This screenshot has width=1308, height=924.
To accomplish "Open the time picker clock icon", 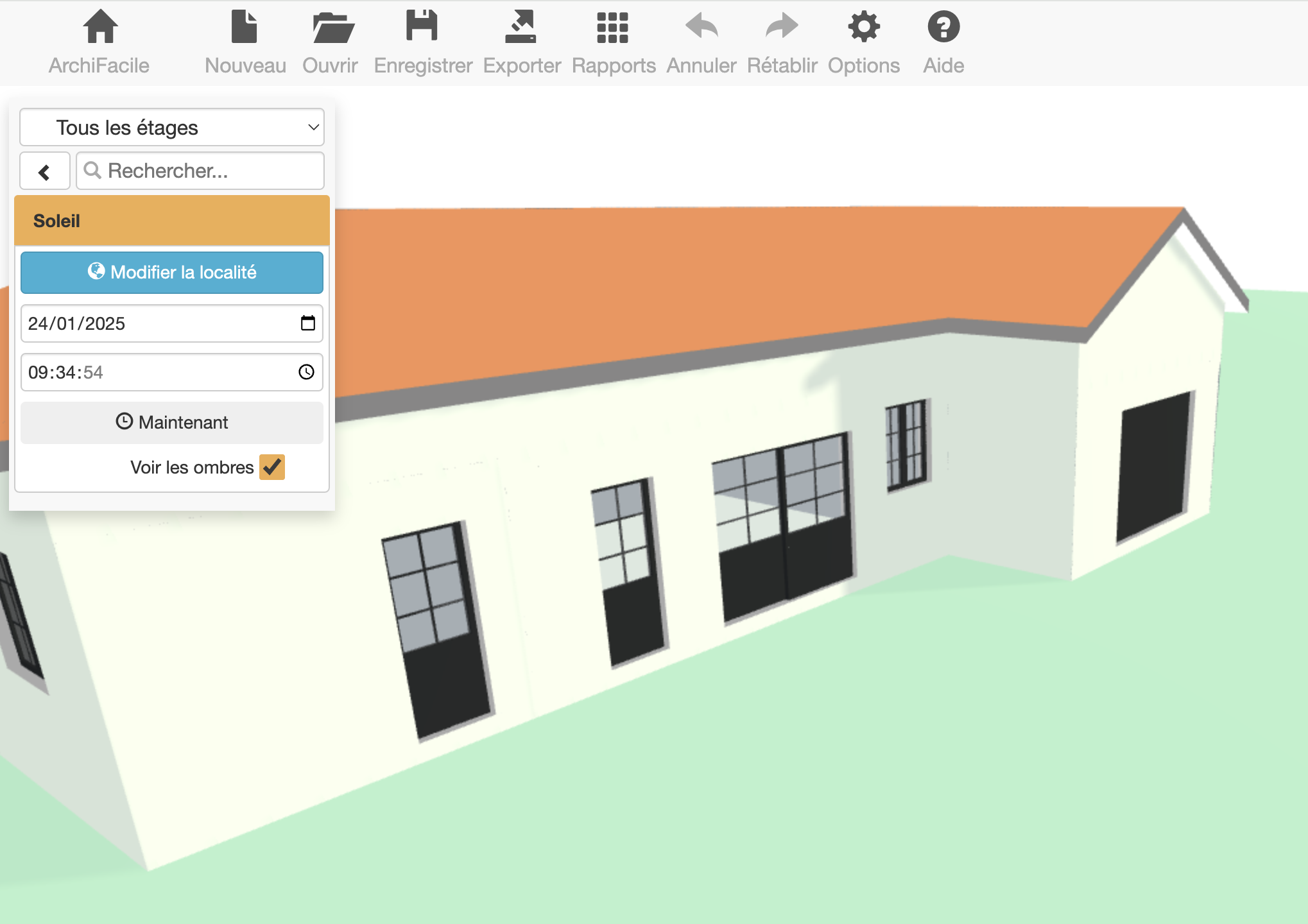I will [306, 372].
